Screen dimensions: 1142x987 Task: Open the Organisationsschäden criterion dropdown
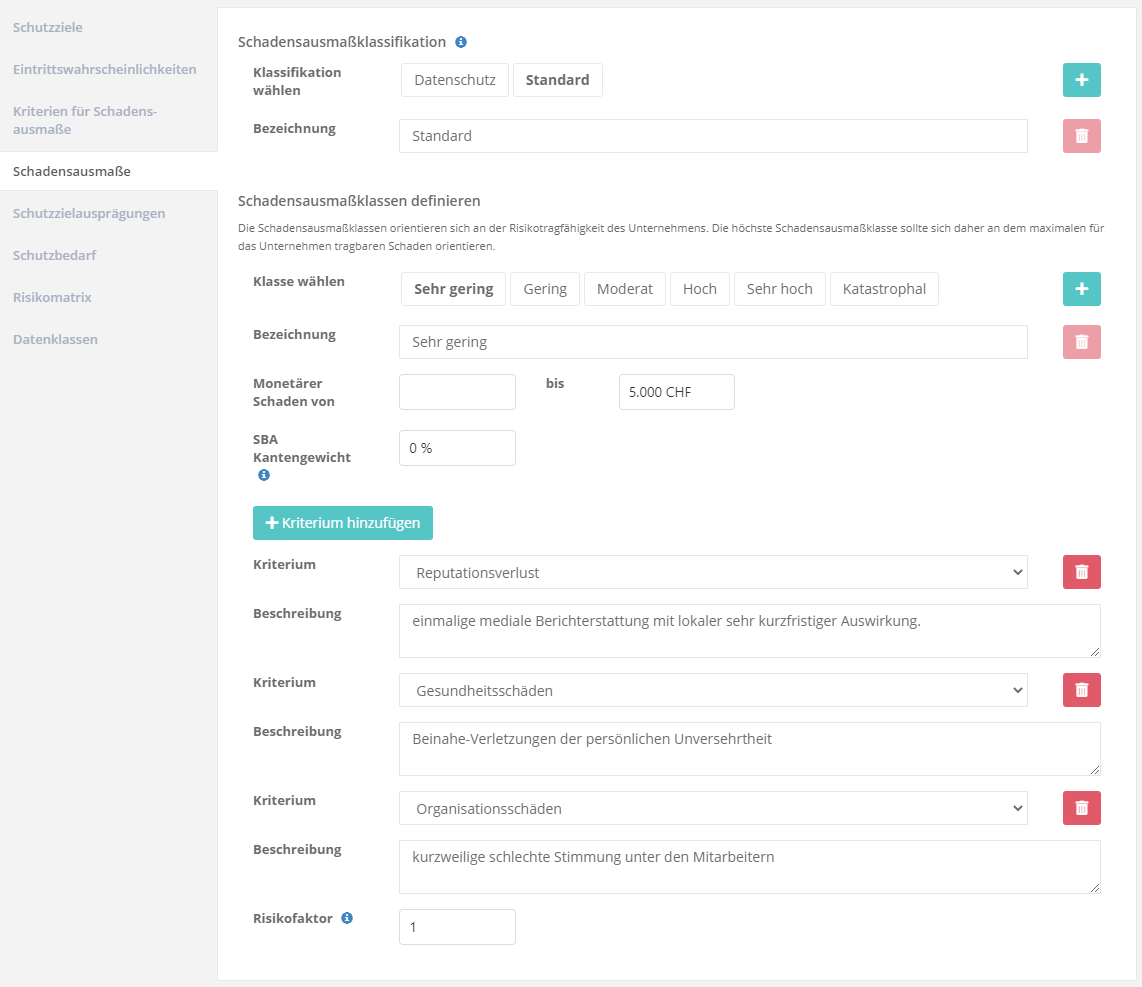[712, 808]
